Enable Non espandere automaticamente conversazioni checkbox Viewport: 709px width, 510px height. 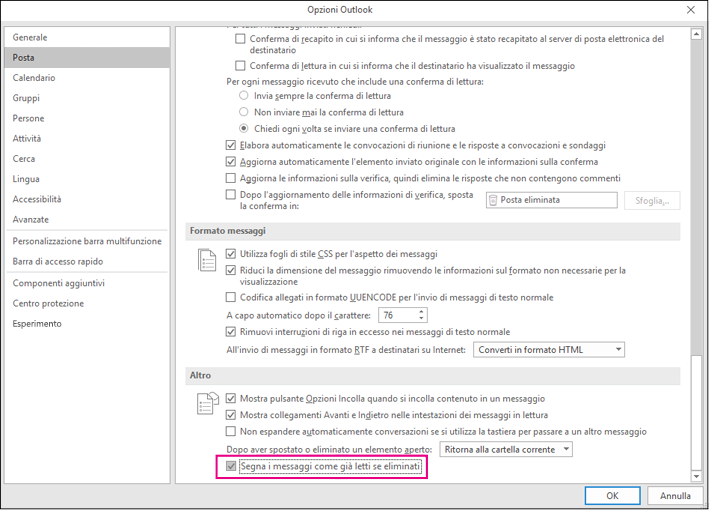(231, 431)
